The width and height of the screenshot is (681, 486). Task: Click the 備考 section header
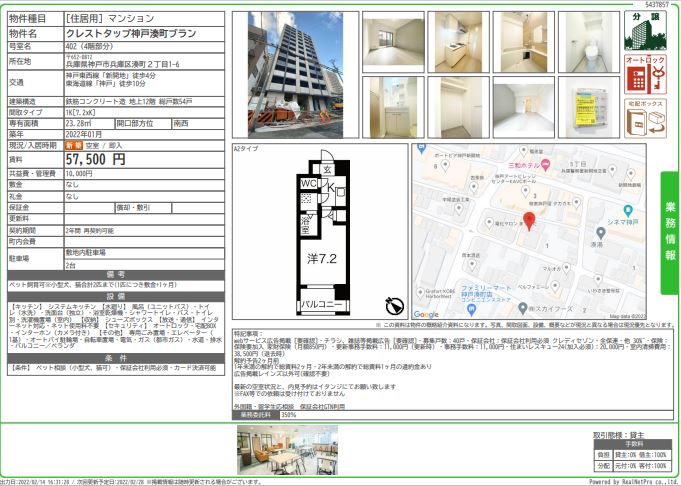116,274
